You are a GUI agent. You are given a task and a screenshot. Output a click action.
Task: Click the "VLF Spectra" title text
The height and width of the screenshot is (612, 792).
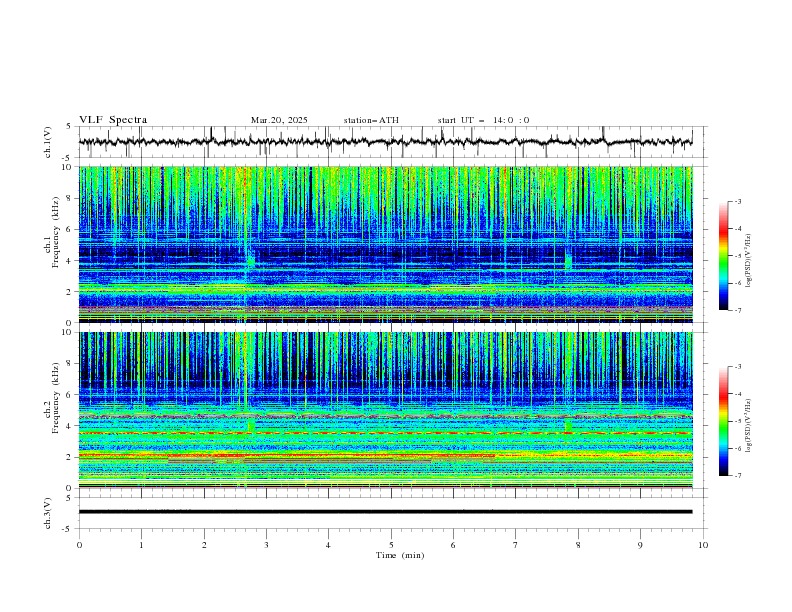pyautogui.click(x=113, y=120)
